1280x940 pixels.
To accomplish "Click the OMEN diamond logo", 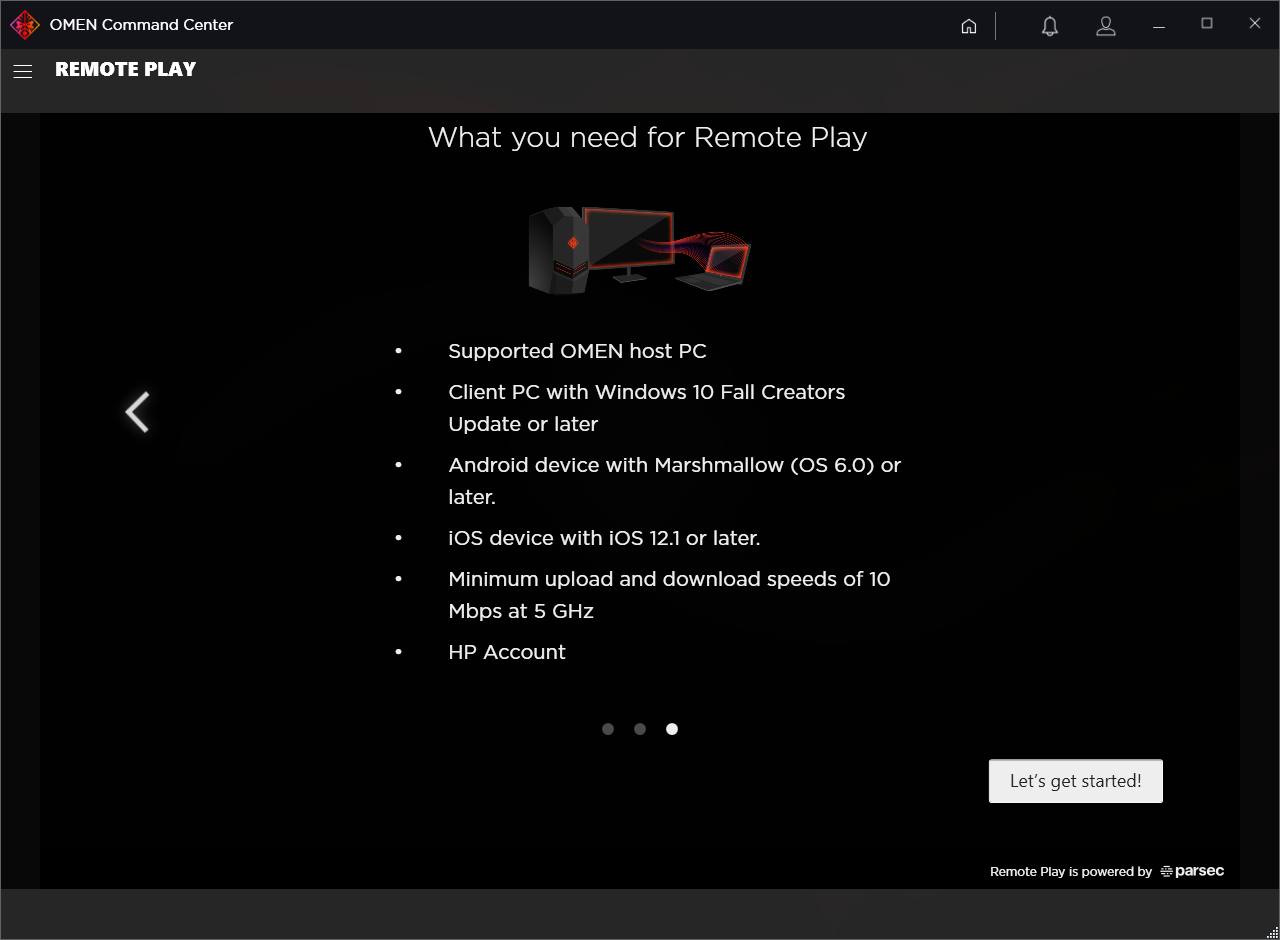I will [24, 25].
